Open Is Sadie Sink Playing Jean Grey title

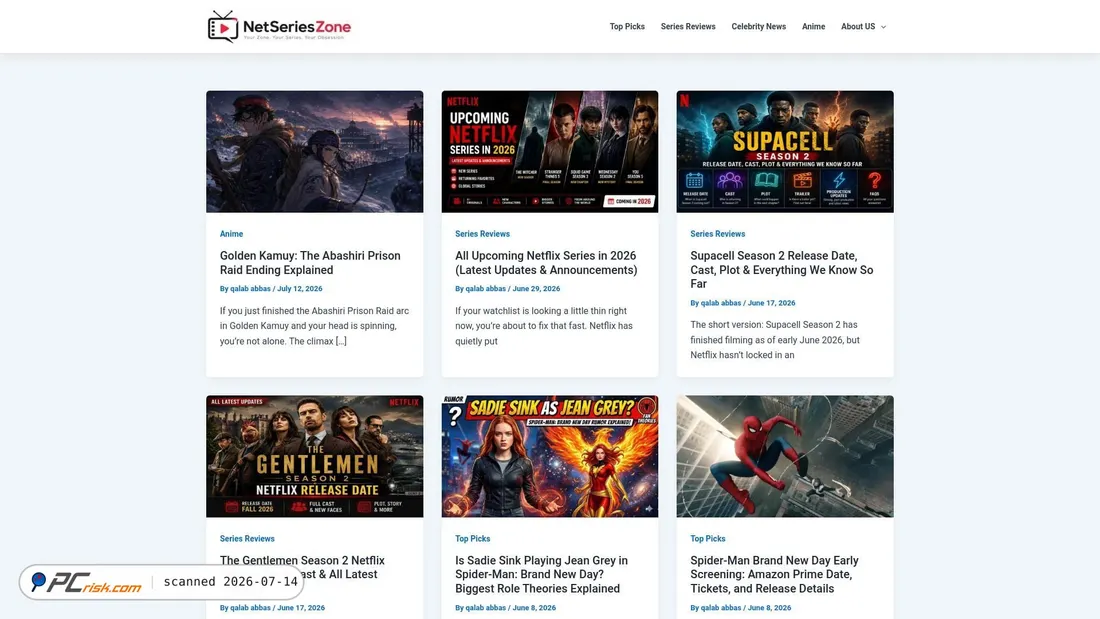pos(541,574)
